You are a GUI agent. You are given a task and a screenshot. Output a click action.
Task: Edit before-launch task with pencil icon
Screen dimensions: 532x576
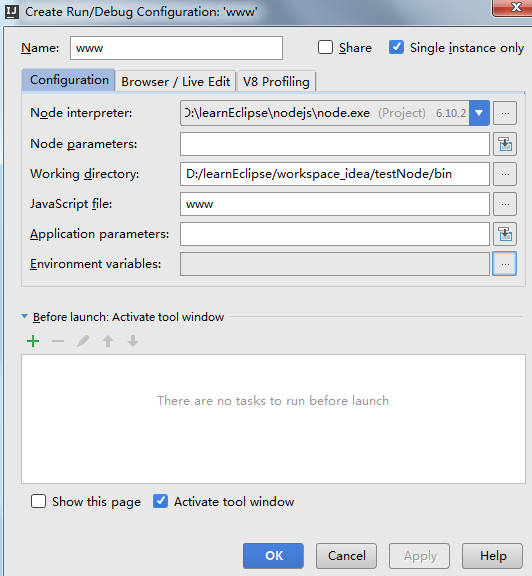pos(83,341)
